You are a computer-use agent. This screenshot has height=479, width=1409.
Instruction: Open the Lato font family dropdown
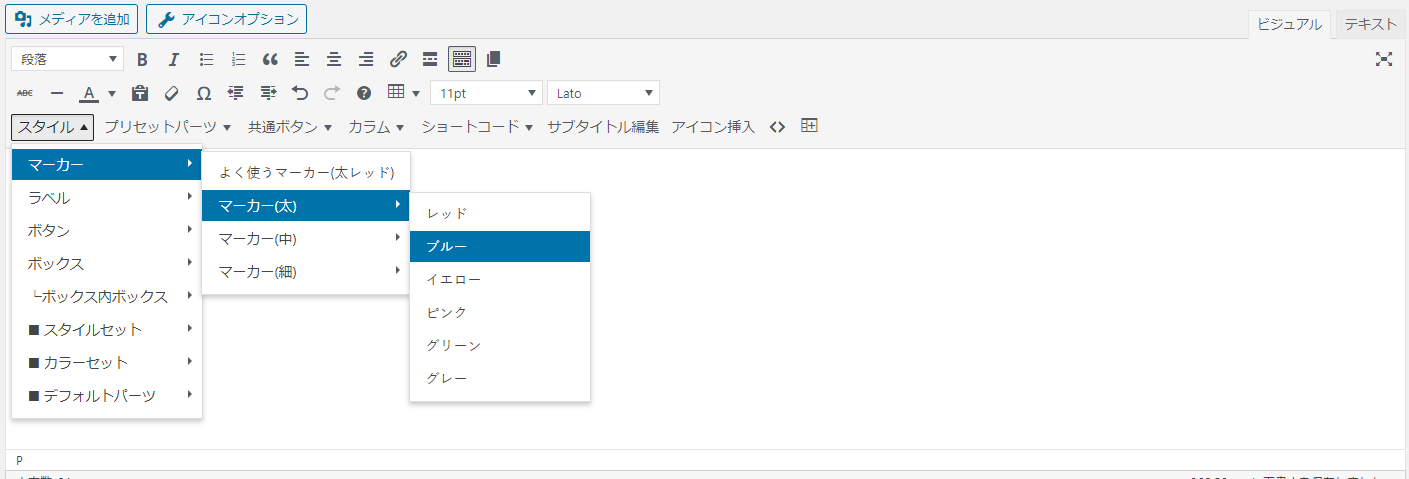[604, 93]
